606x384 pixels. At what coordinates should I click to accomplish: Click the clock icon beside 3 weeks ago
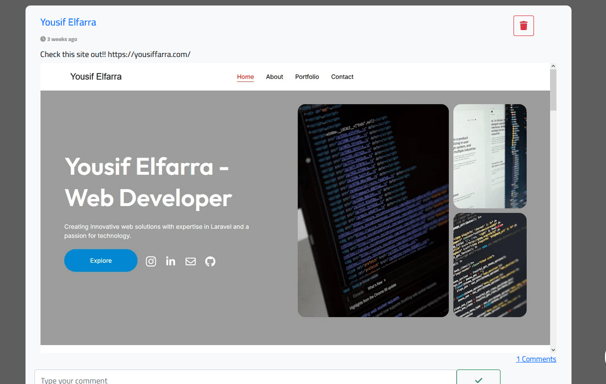[43, 39]
